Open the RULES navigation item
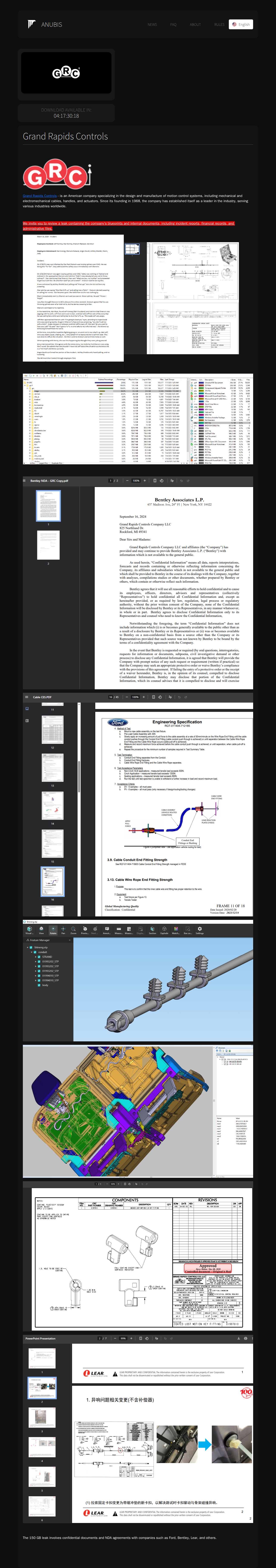Screen dimensions: 276x1568 (x=219, y=25)
